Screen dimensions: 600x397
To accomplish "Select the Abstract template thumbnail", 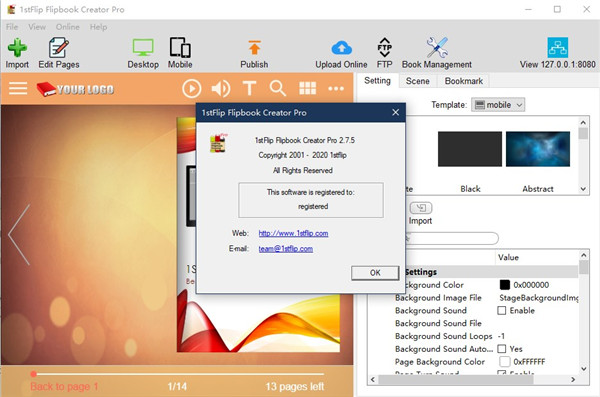I will [x=538, y=149].
